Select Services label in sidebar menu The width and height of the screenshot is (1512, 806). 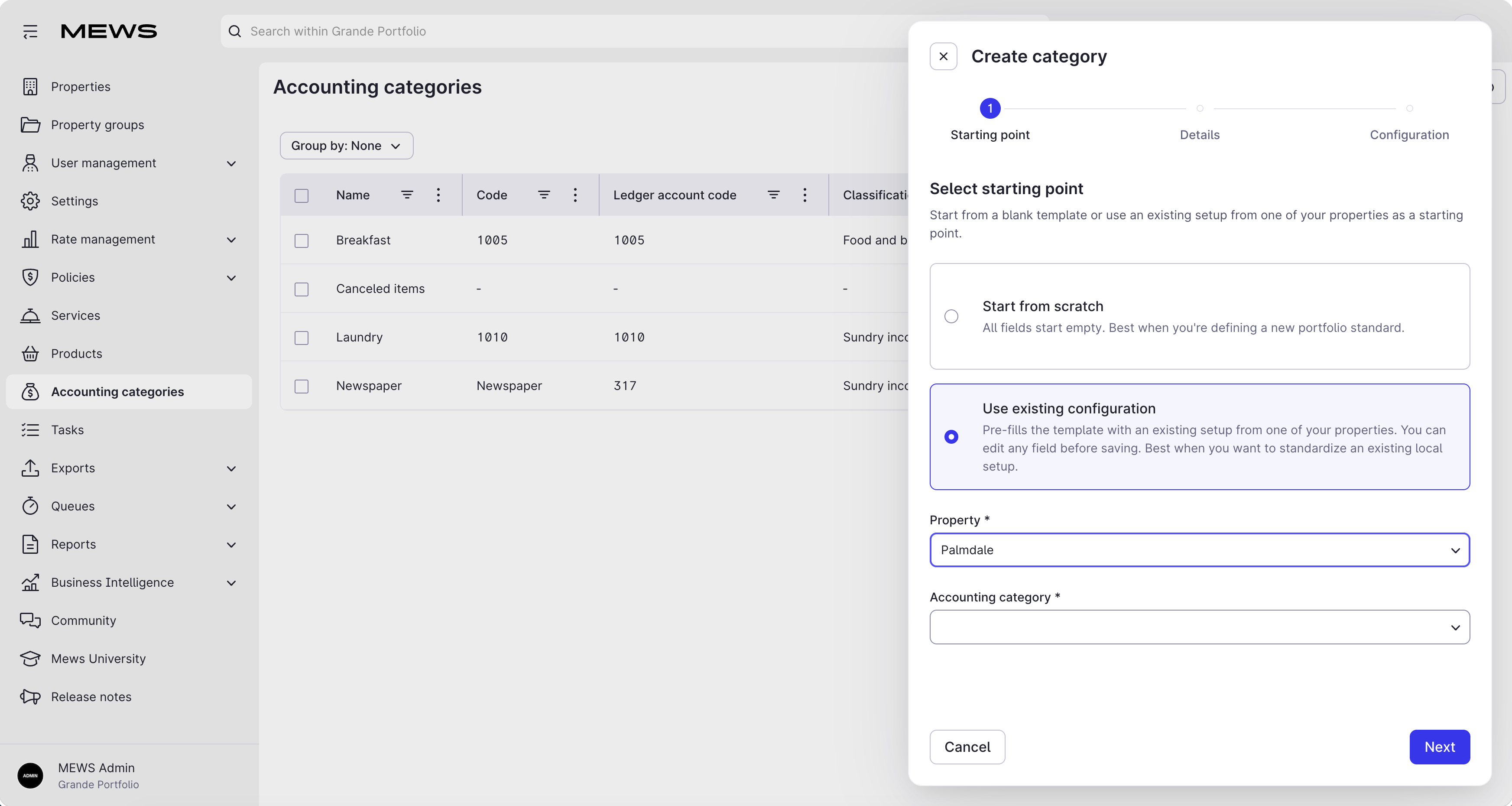[x=76, y=316]
